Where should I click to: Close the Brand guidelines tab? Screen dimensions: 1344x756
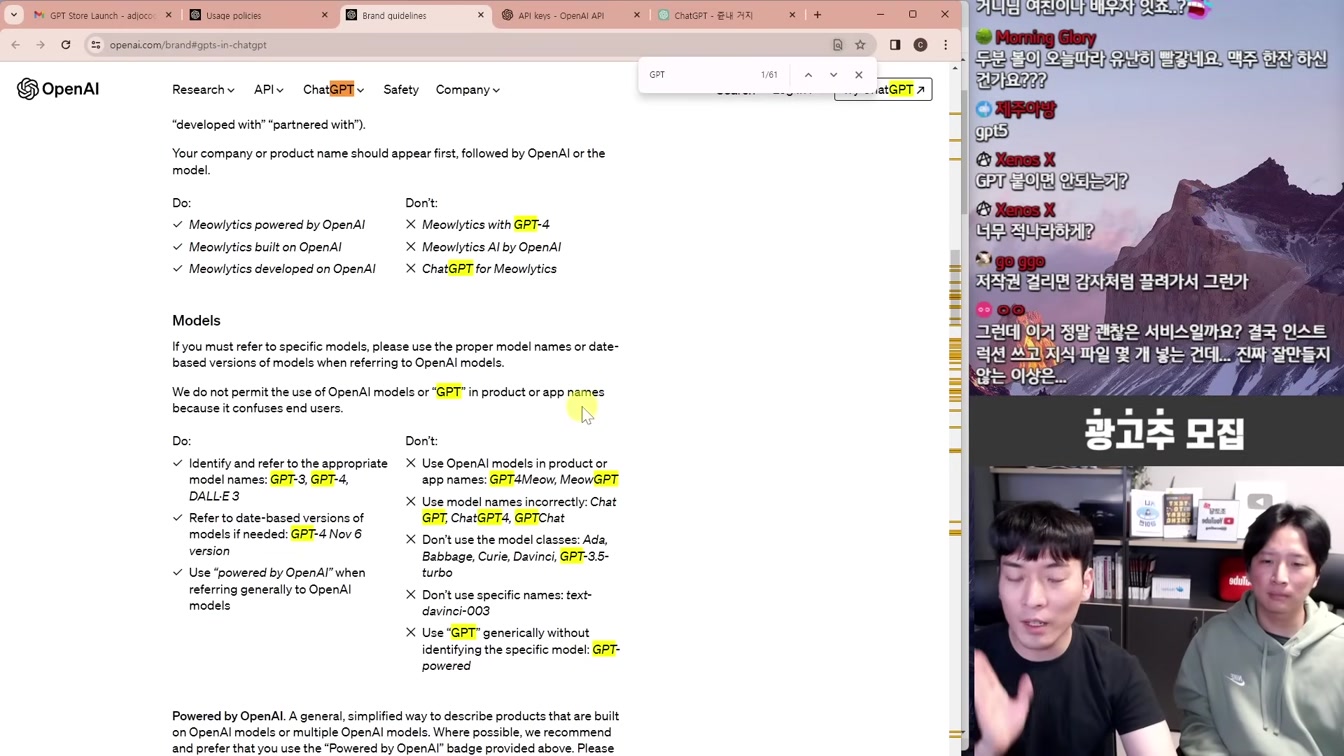point(481,15)
